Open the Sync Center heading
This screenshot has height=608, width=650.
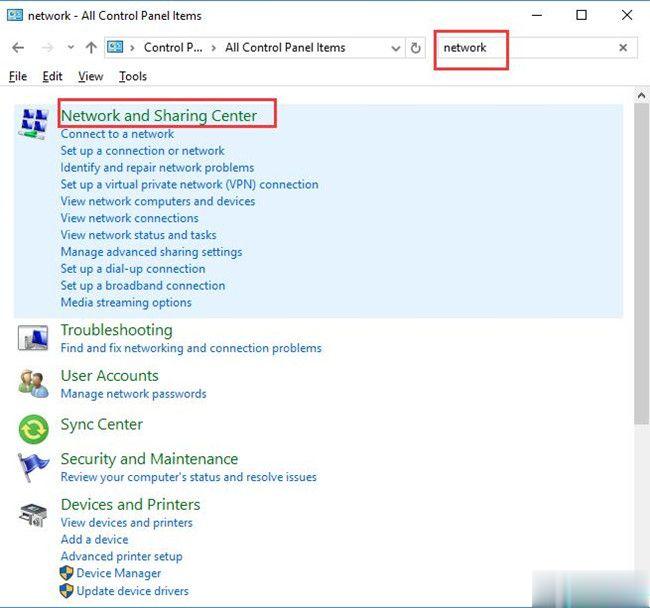click(102, 425)
